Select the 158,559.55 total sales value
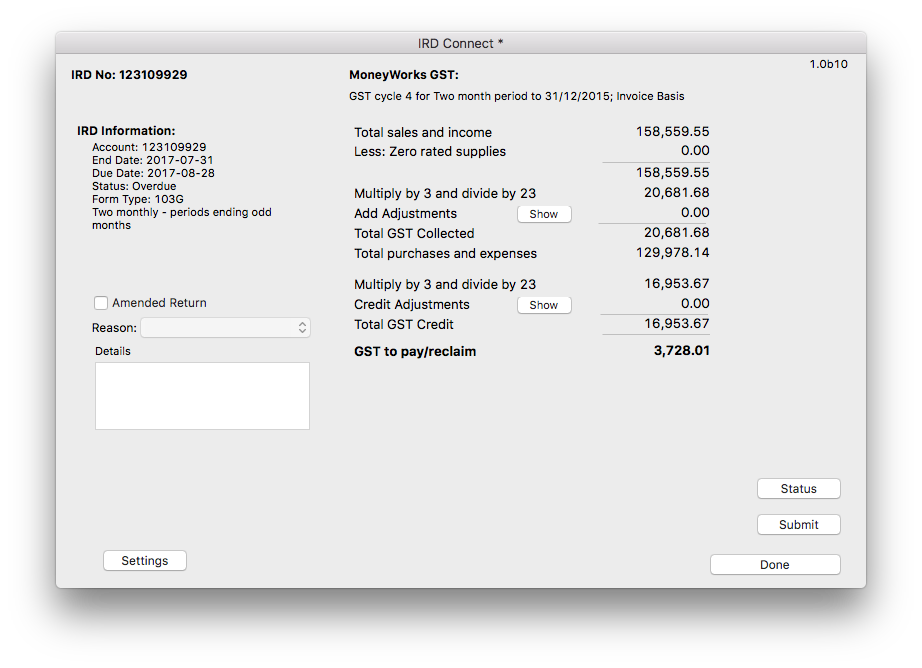922x668 pixels. tap(673, 131)
